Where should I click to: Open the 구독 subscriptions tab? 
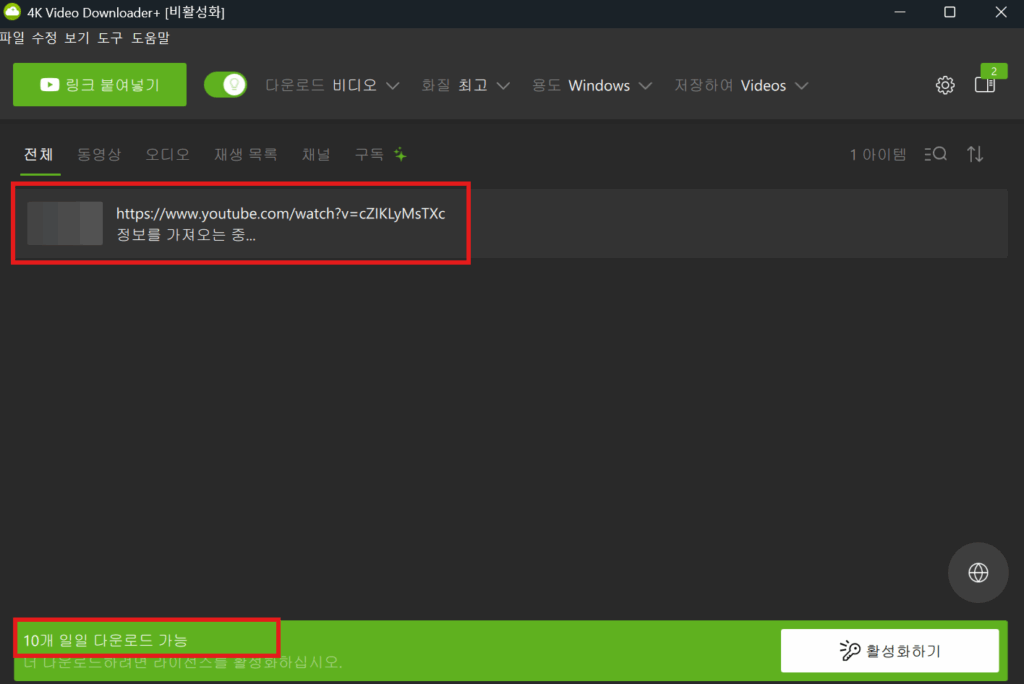(380, 155)
